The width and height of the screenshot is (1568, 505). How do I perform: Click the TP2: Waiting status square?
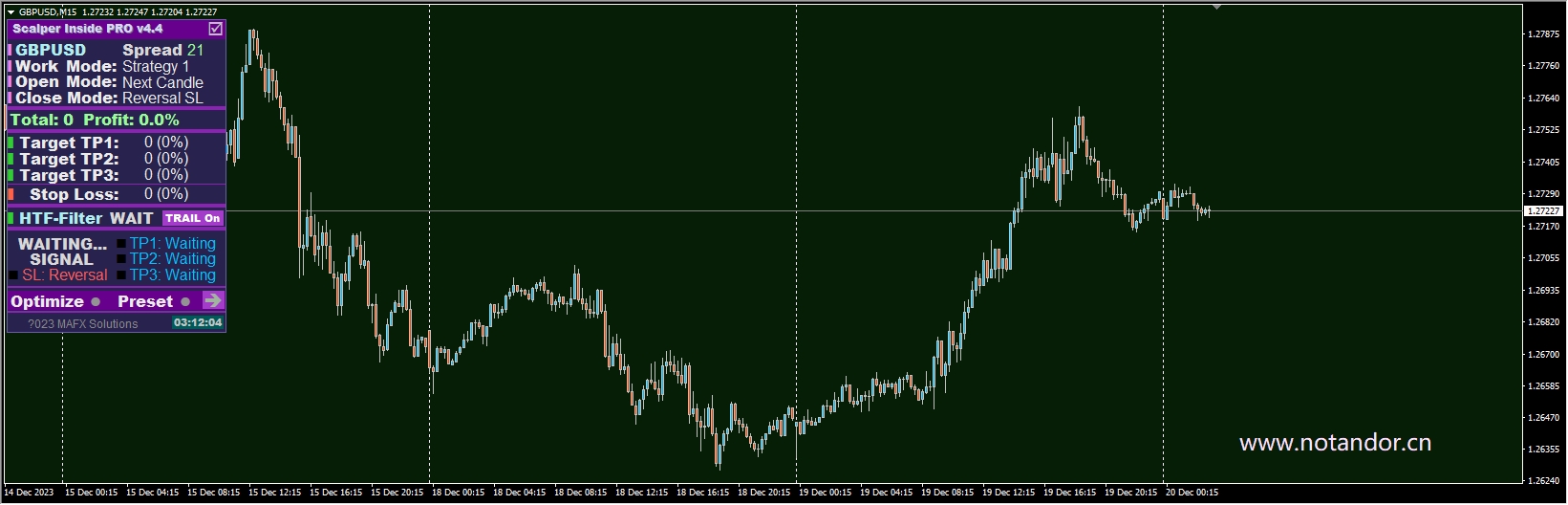pos(121,259)
